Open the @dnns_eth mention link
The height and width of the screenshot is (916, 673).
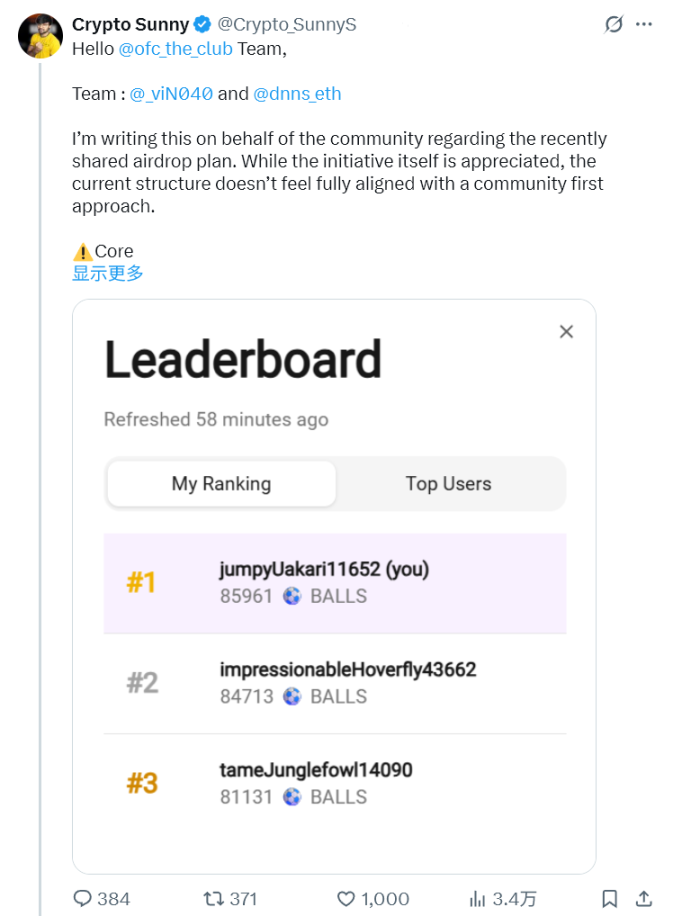pos(297,93)
